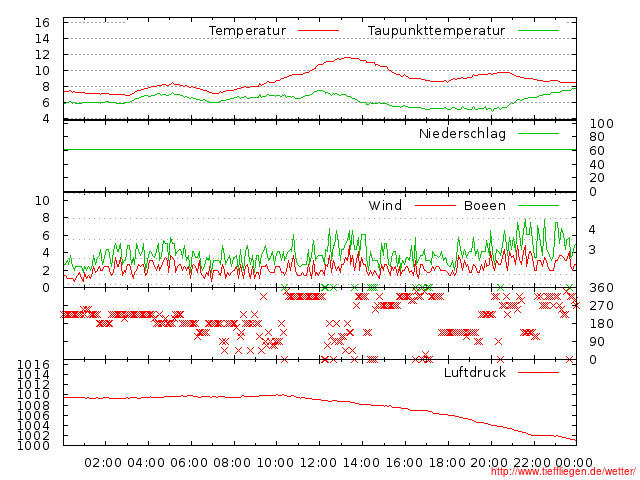Click the "06:00" time axis label
Screen dimensions: 640x480
(x=189, y=463)
